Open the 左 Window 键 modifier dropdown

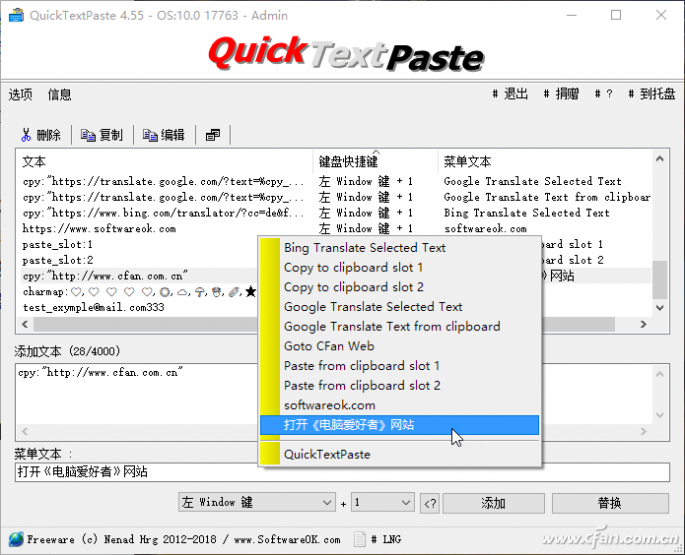tap(257, 503)
